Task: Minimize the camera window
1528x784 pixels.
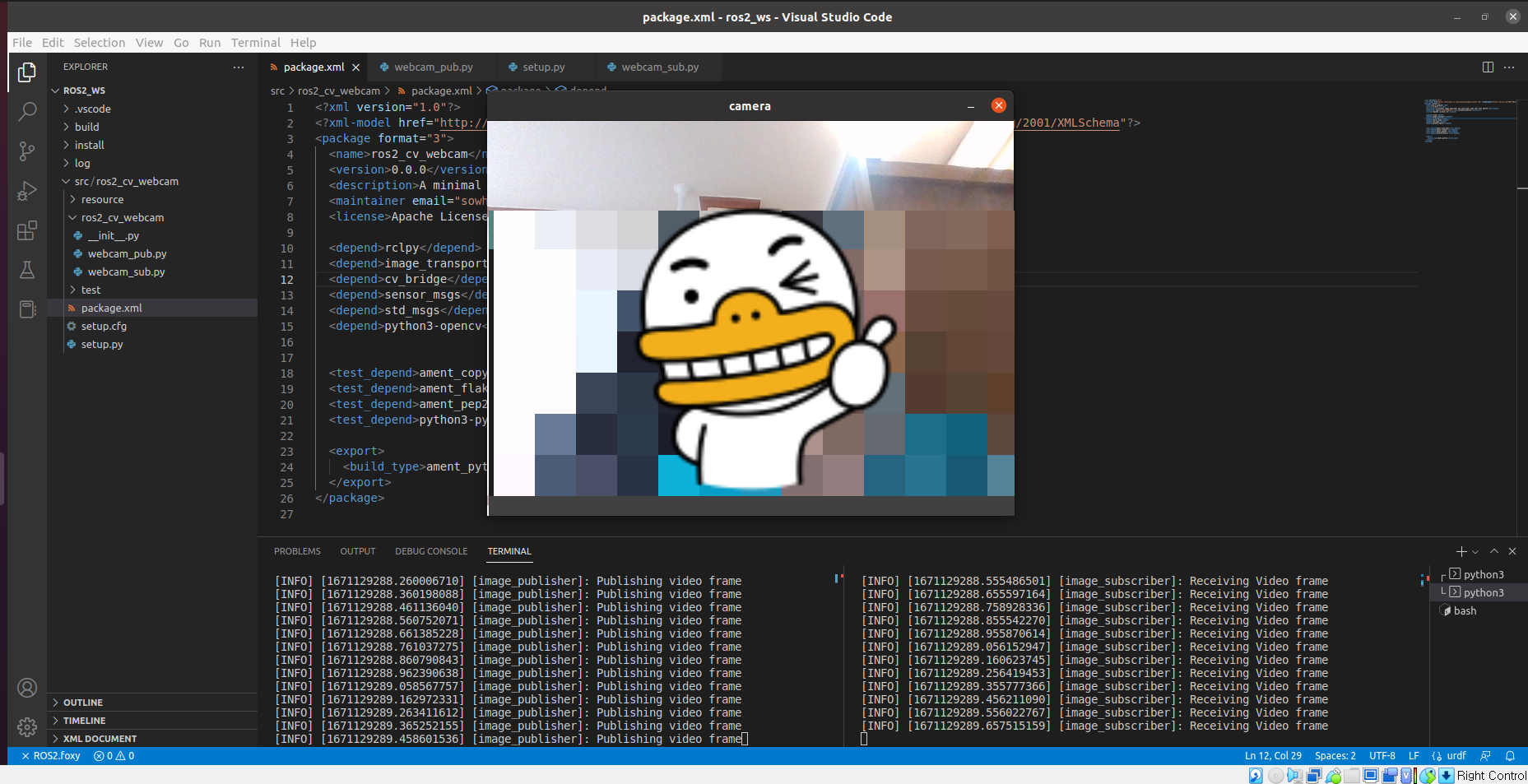Action: pyautogui.click(x=971, y=106)
